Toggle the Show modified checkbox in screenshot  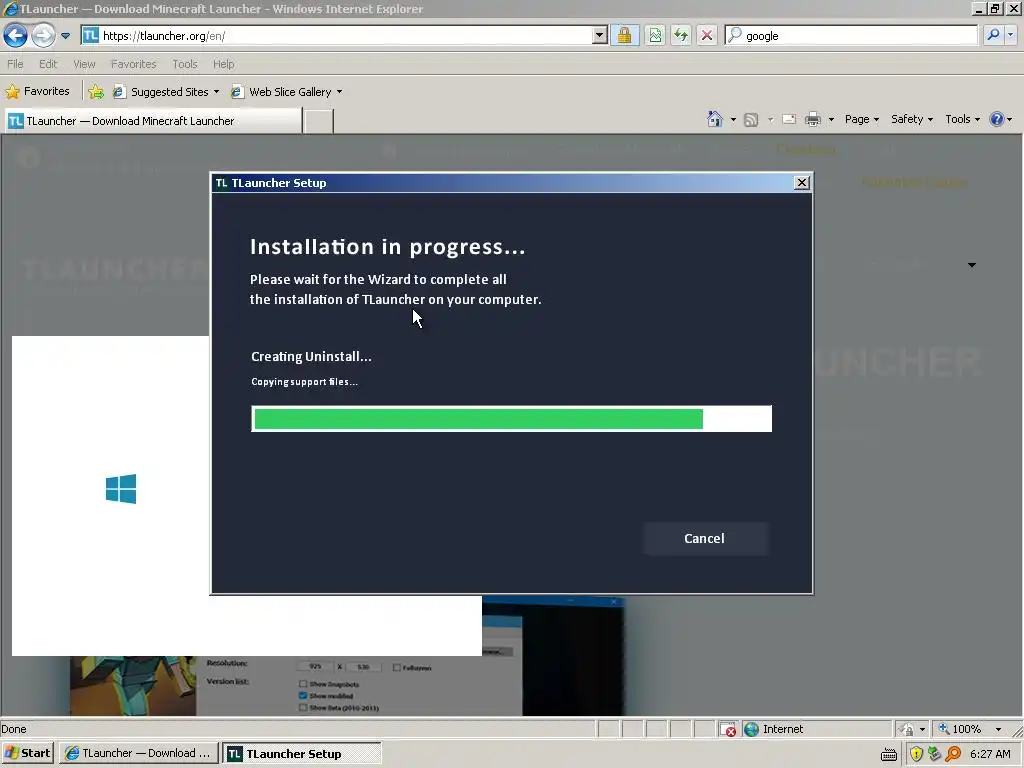(302, 696)
